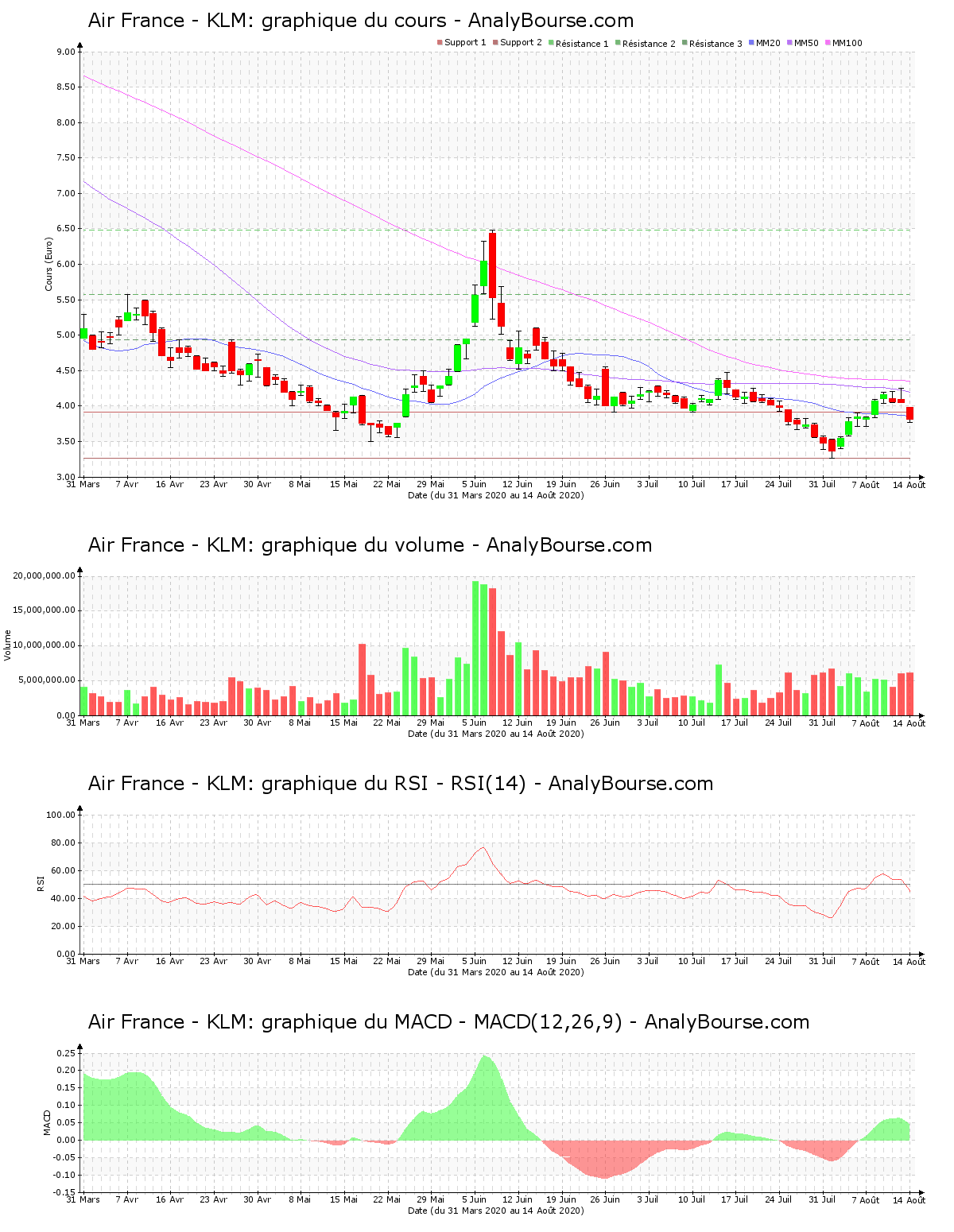The height and width of the screenshot is (1232, 954).
Task: Select the 'Résistance 1' legend label
Action: click(582, 44)
